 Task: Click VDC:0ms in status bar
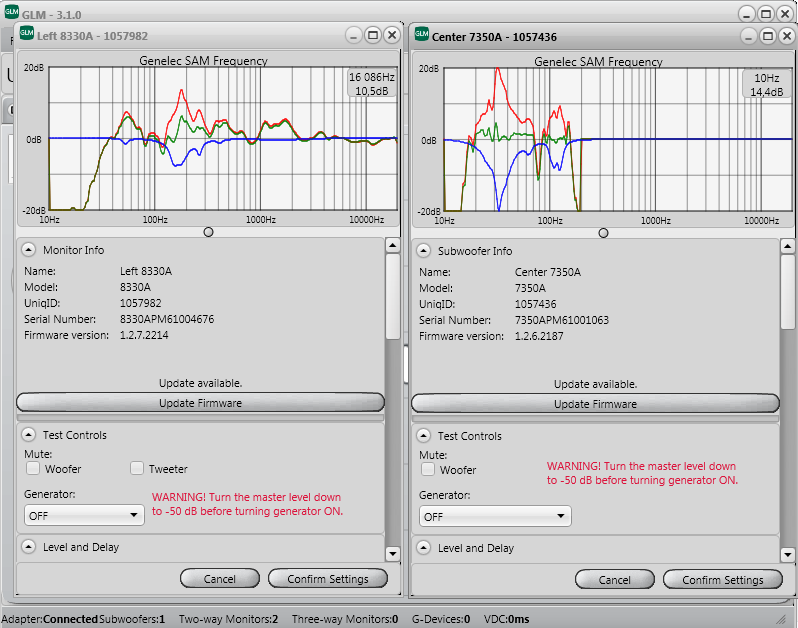[x=506, y=619]
